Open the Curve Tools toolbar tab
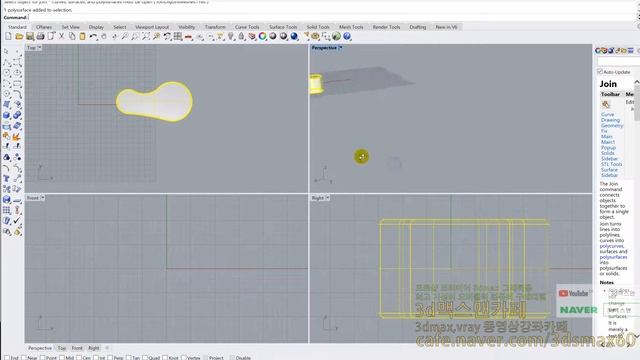The image size is (640, 360). pos(247,27)
